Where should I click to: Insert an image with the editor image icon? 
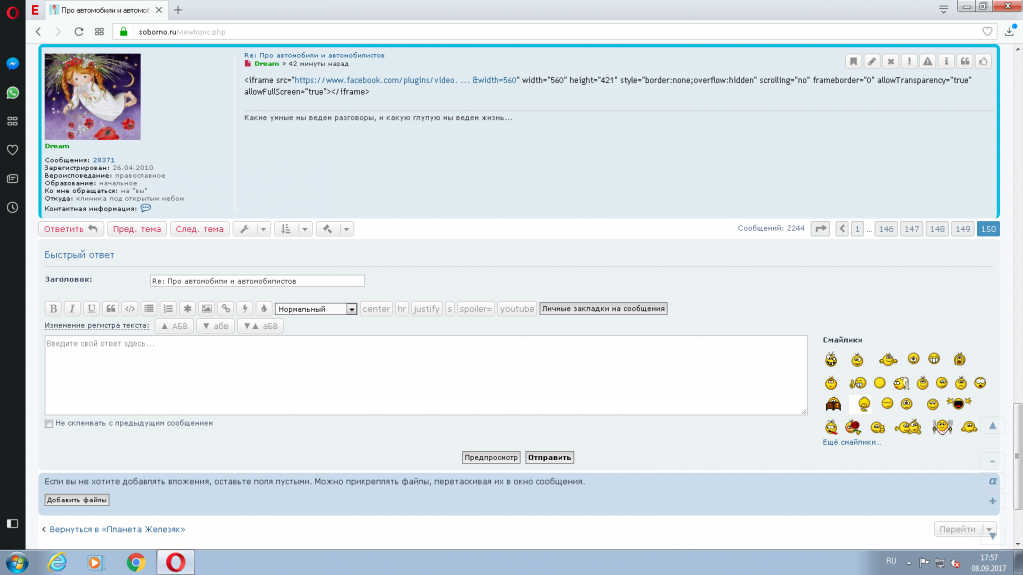(206, 309)
